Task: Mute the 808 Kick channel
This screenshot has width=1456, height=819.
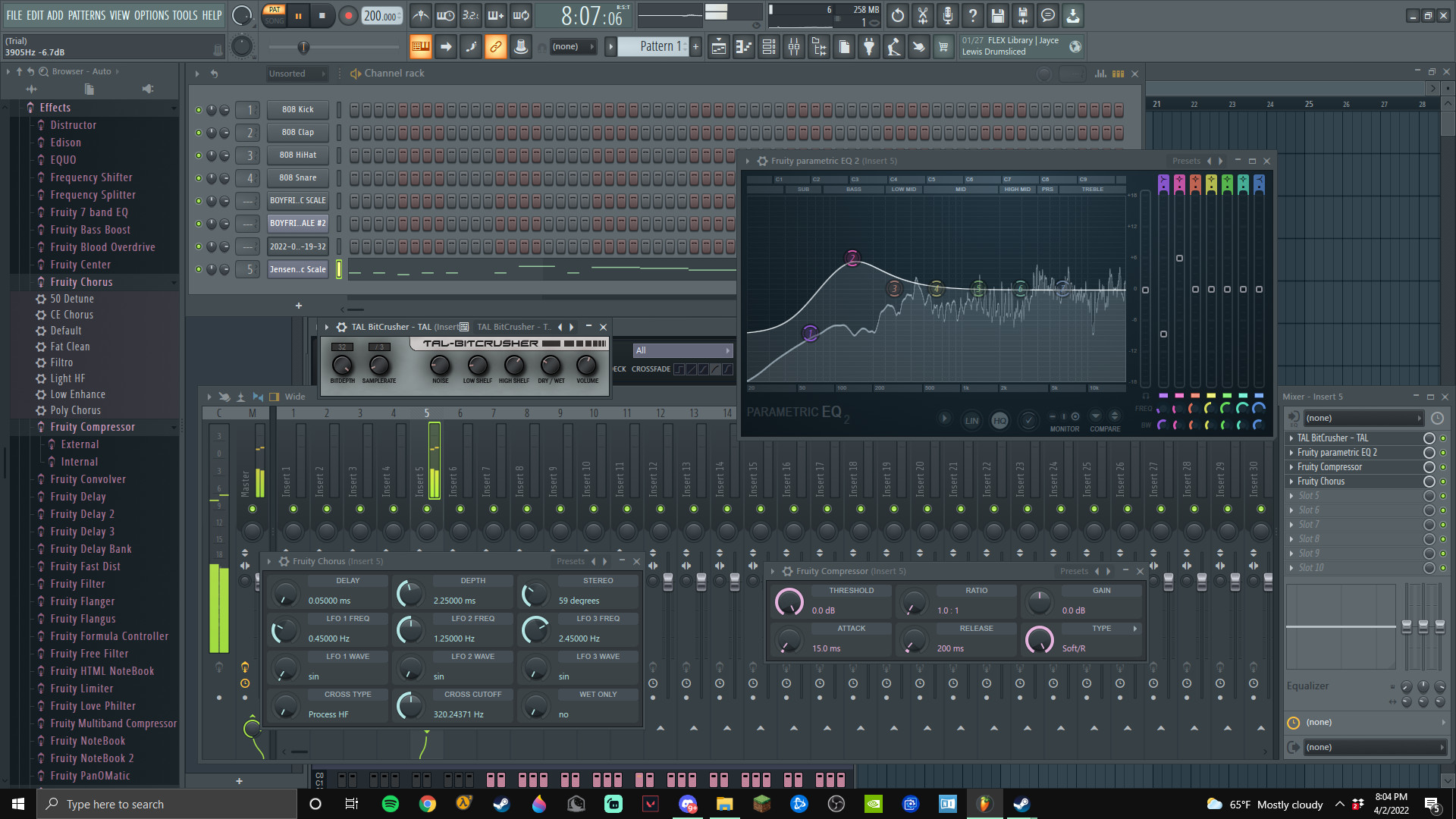Action: [199, 110]
